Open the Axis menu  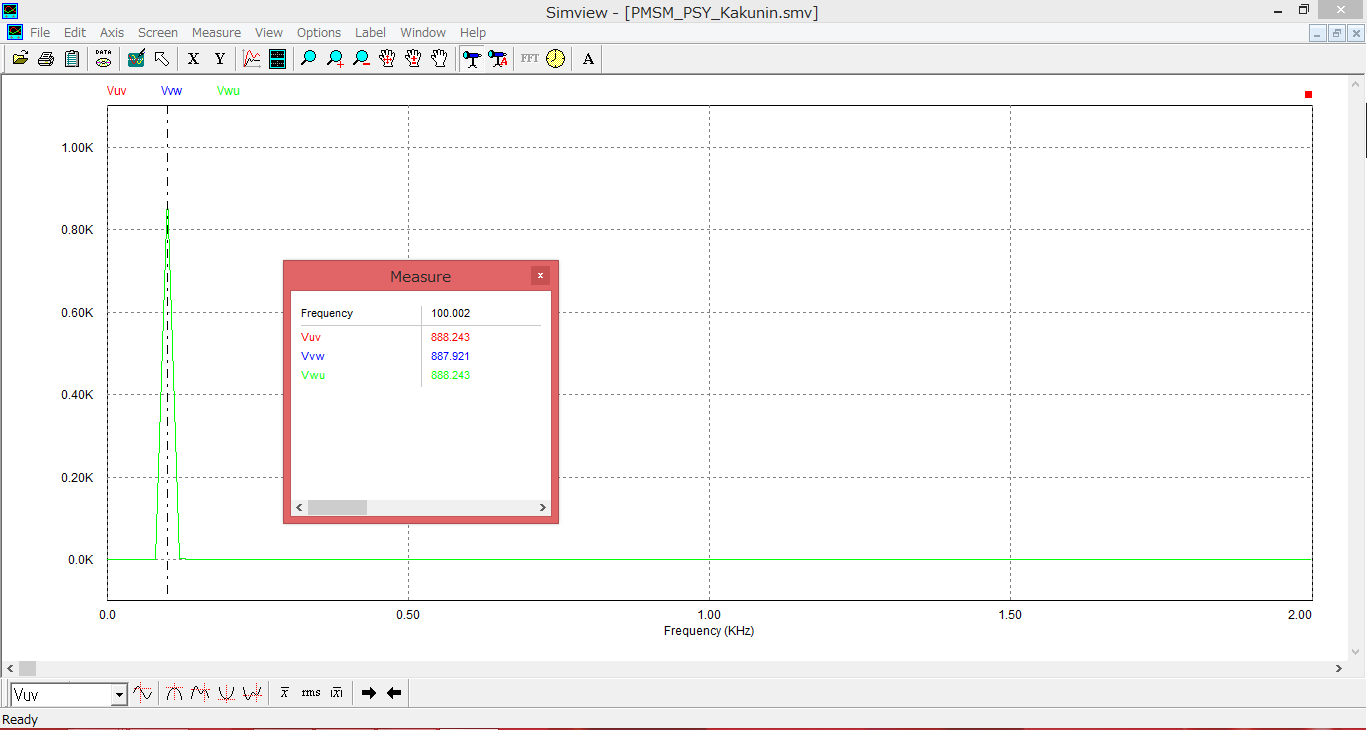click(112, 33)
